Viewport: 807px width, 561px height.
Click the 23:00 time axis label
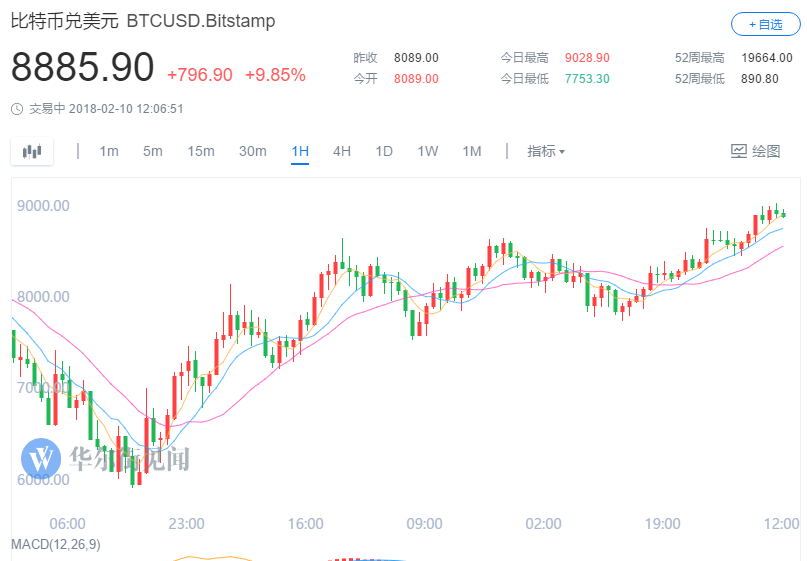click(x=186, y=524)
